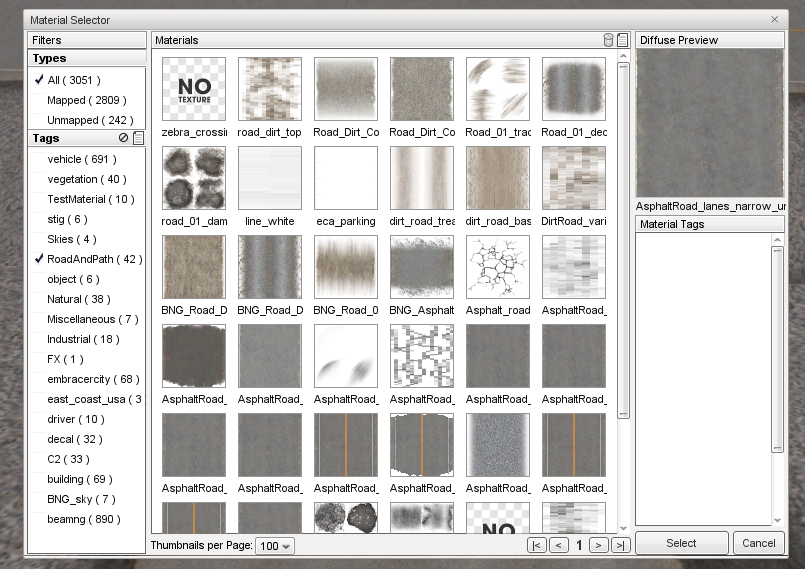
Task: Select the BNG_Road_0 material thumbnail
Action: click(x=346, y=267)
